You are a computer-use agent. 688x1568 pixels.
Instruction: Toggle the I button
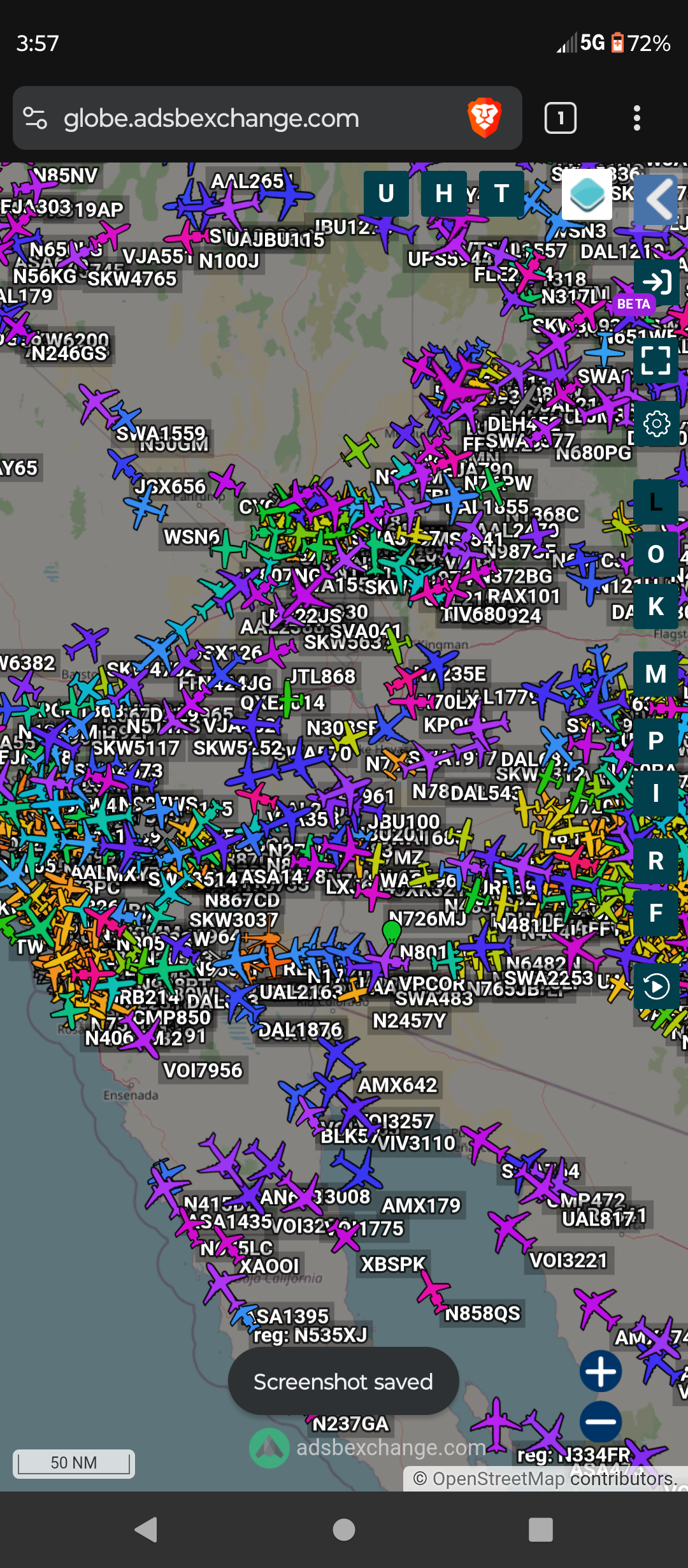(x=656, y=794)
